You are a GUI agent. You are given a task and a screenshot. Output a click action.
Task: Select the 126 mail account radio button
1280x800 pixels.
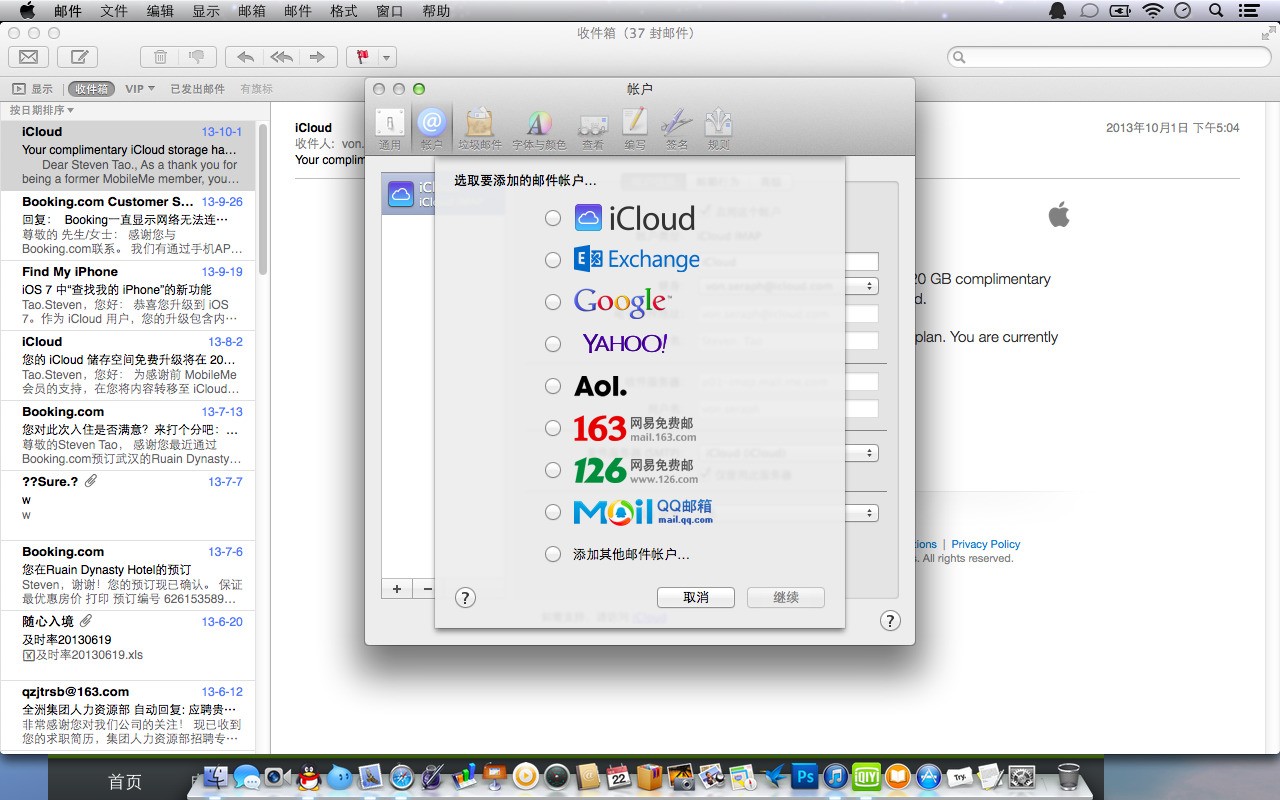tap(553, 470)
